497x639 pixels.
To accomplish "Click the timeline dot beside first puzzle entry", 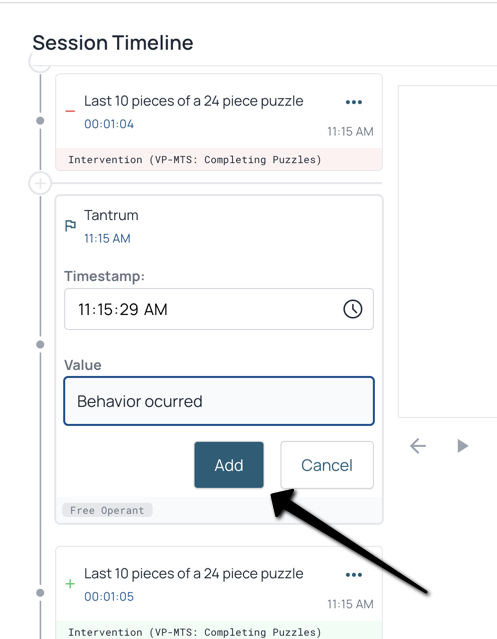I will point(40,121).
